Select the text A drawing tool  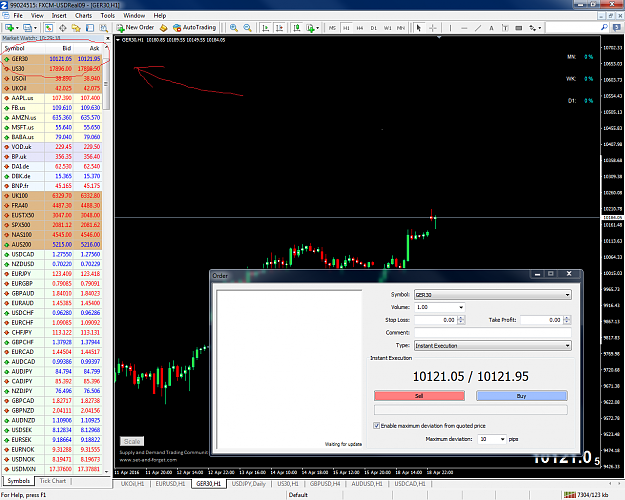[491, 28]
